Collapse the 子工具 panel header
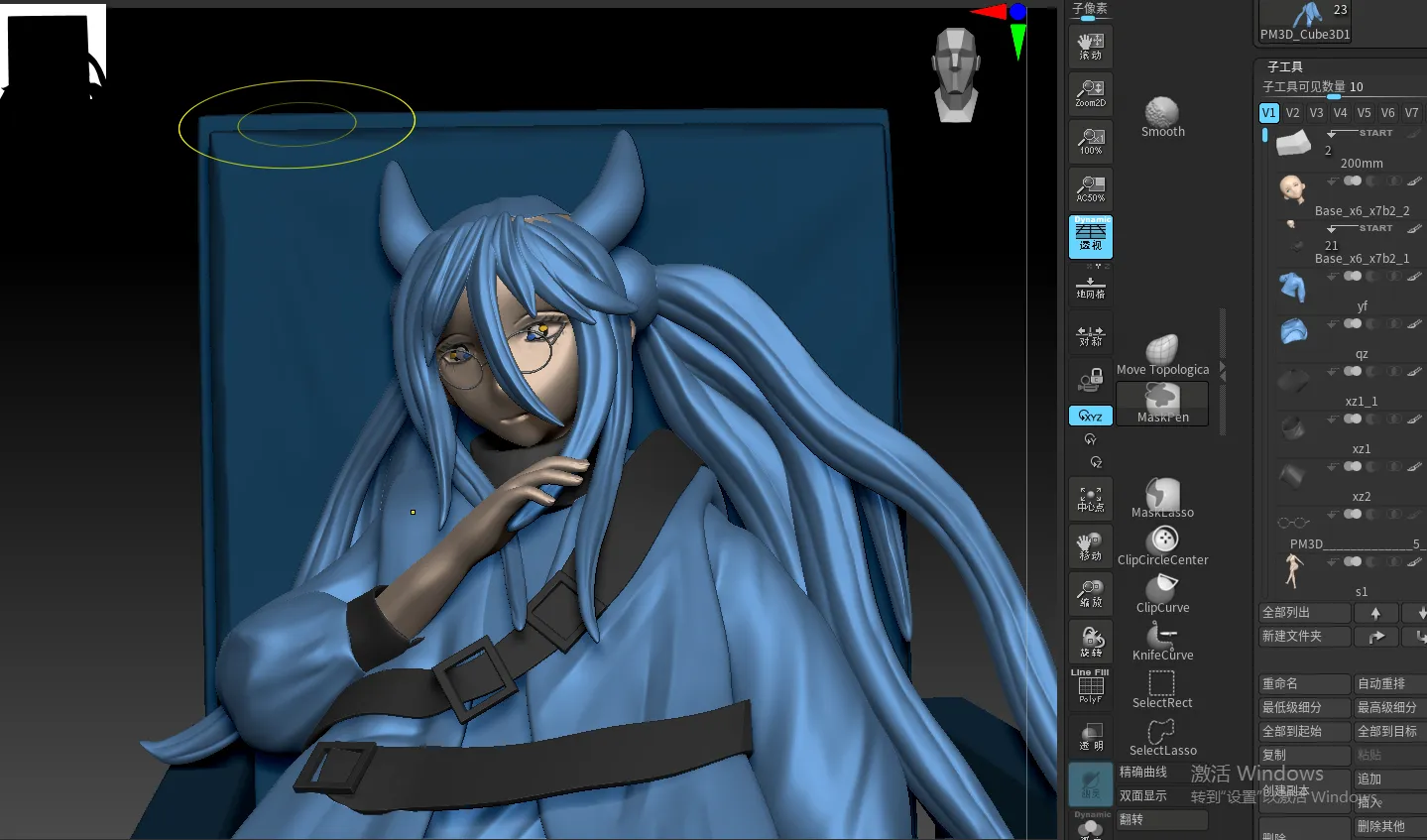The width and height of the screenshot is (1427, 840). tap(1285, 66)
